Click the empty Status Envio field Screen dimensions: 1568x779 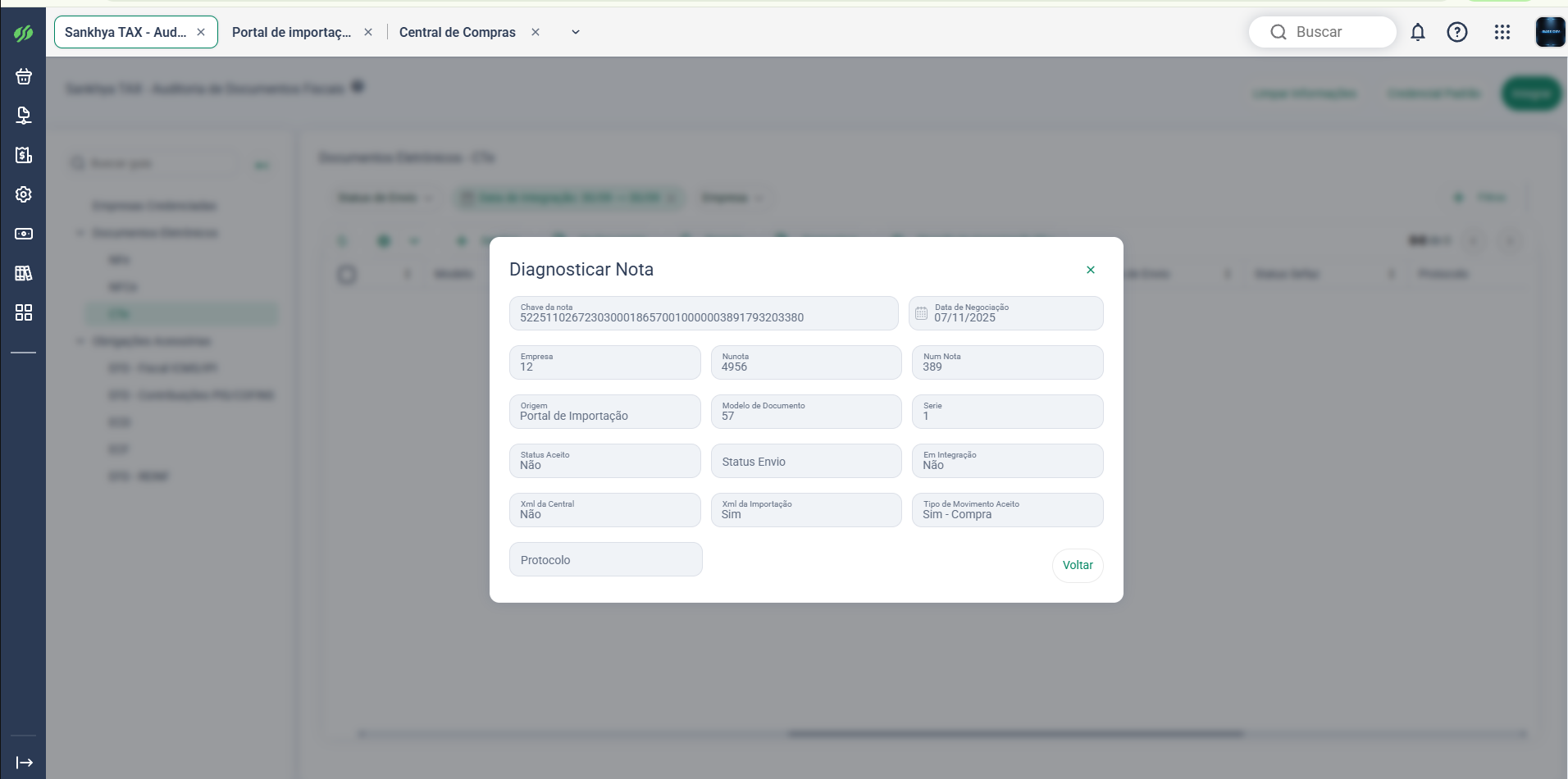(806, 461)
